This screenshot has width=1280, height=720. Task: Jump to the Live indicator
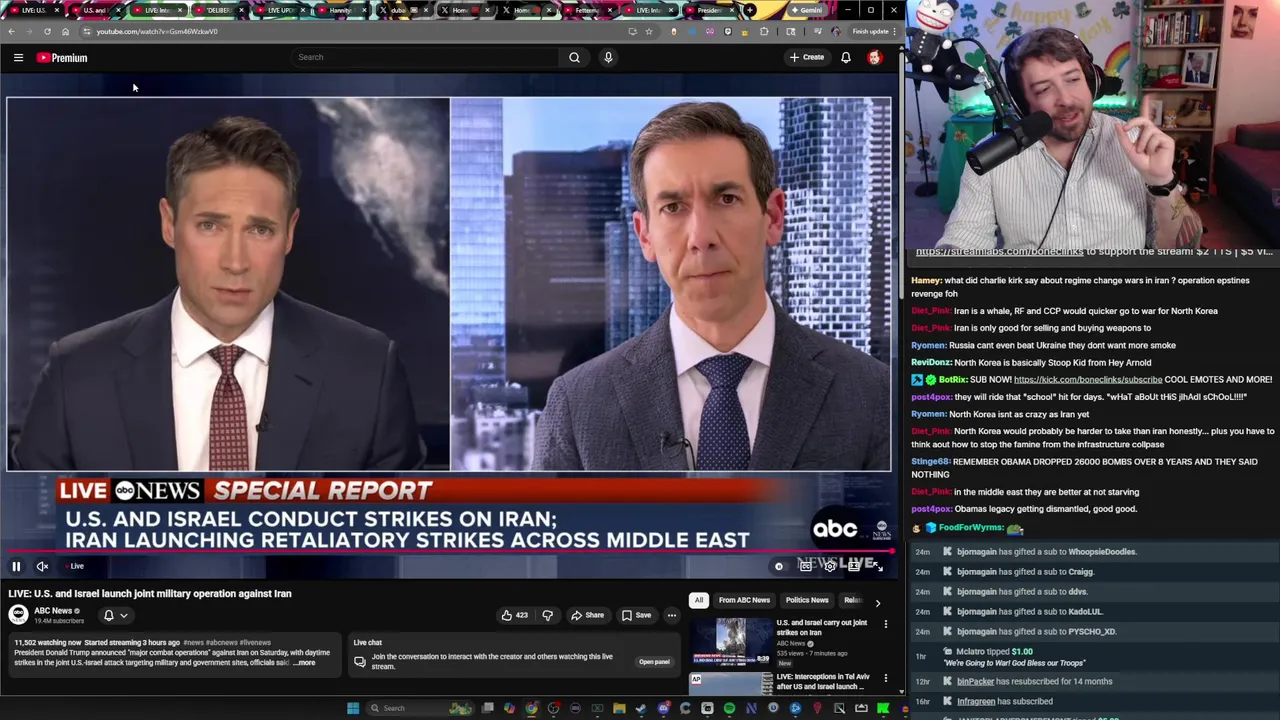[76, 566]
